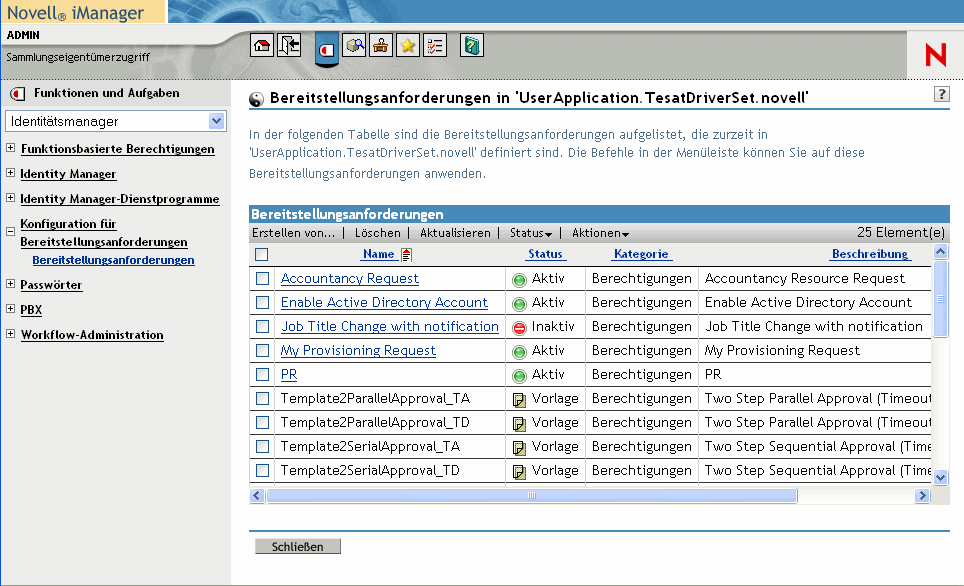This screenshot has width=964, height=586.
Task: Expand Funktionsbasierte Berechtigungen tree node
Action: tap(10, 149)
